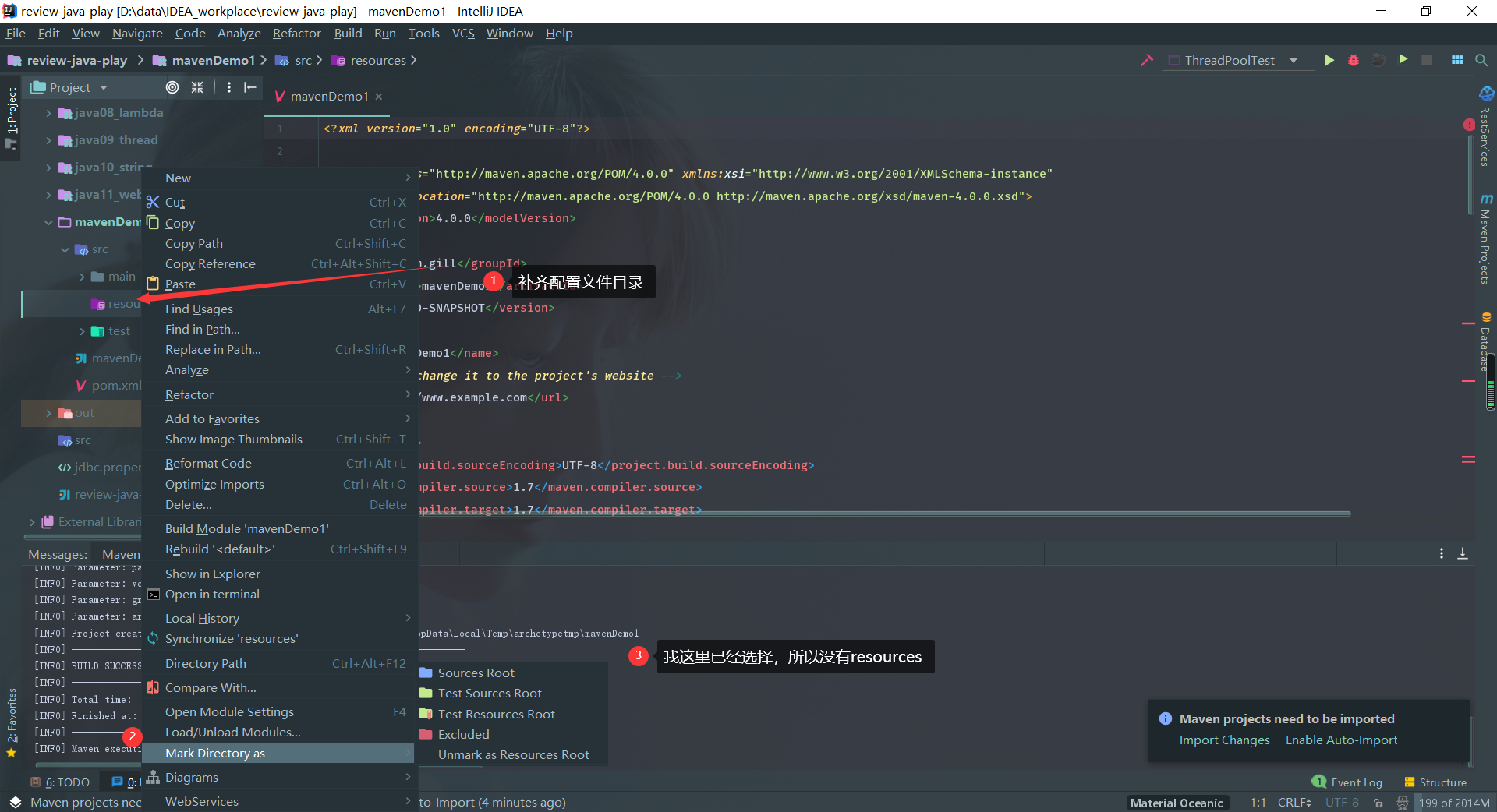Viewport: 1497px width, 812px height.
Task: Expand the main folder node
Action: pos(82,277)
